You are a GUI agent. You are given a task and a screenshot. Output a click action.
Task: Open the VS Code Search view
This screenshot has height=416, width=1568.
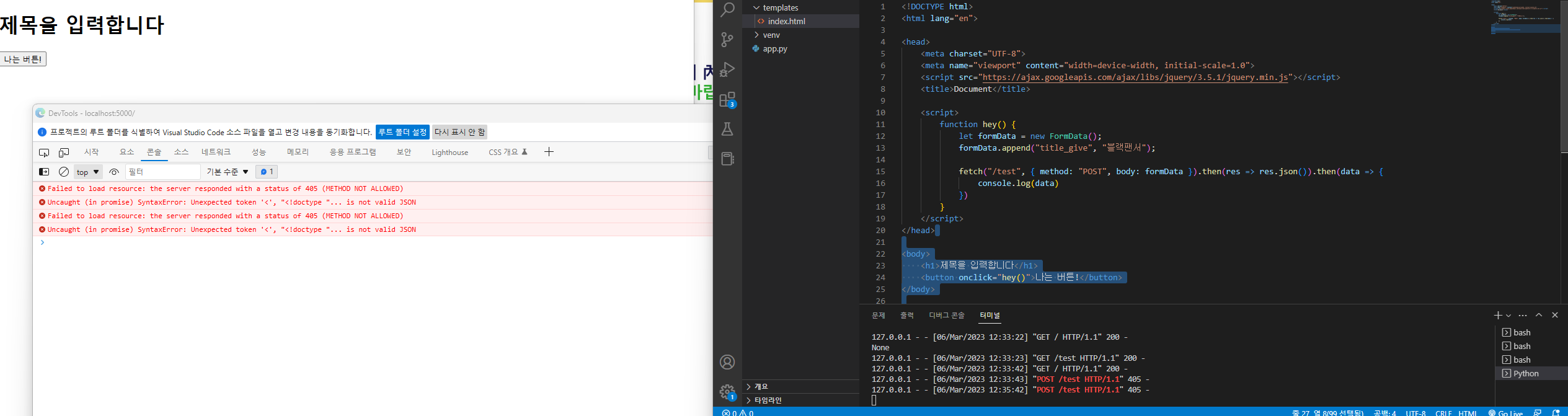tap(727, 9)
